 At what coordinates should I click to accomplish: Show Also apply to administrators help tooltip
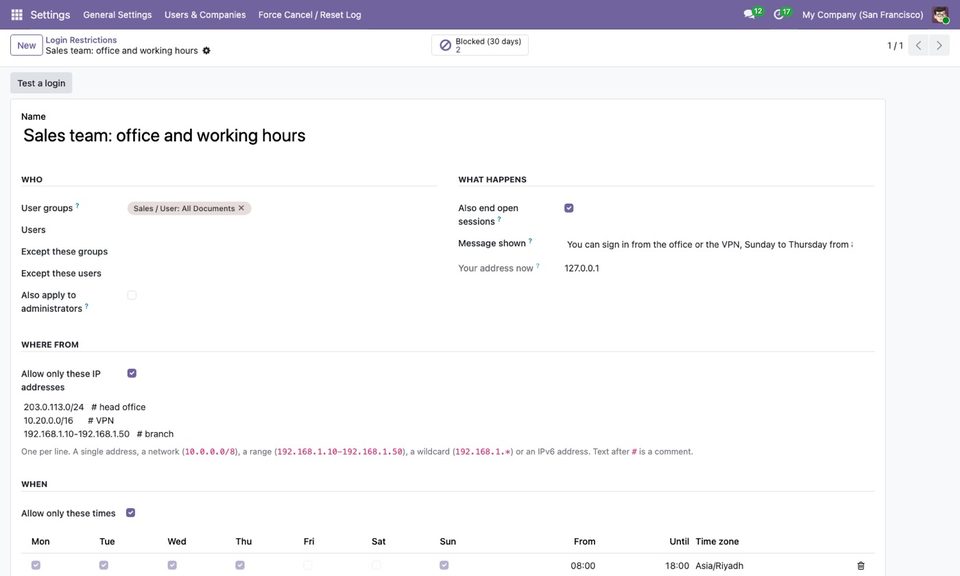point(86,306)
